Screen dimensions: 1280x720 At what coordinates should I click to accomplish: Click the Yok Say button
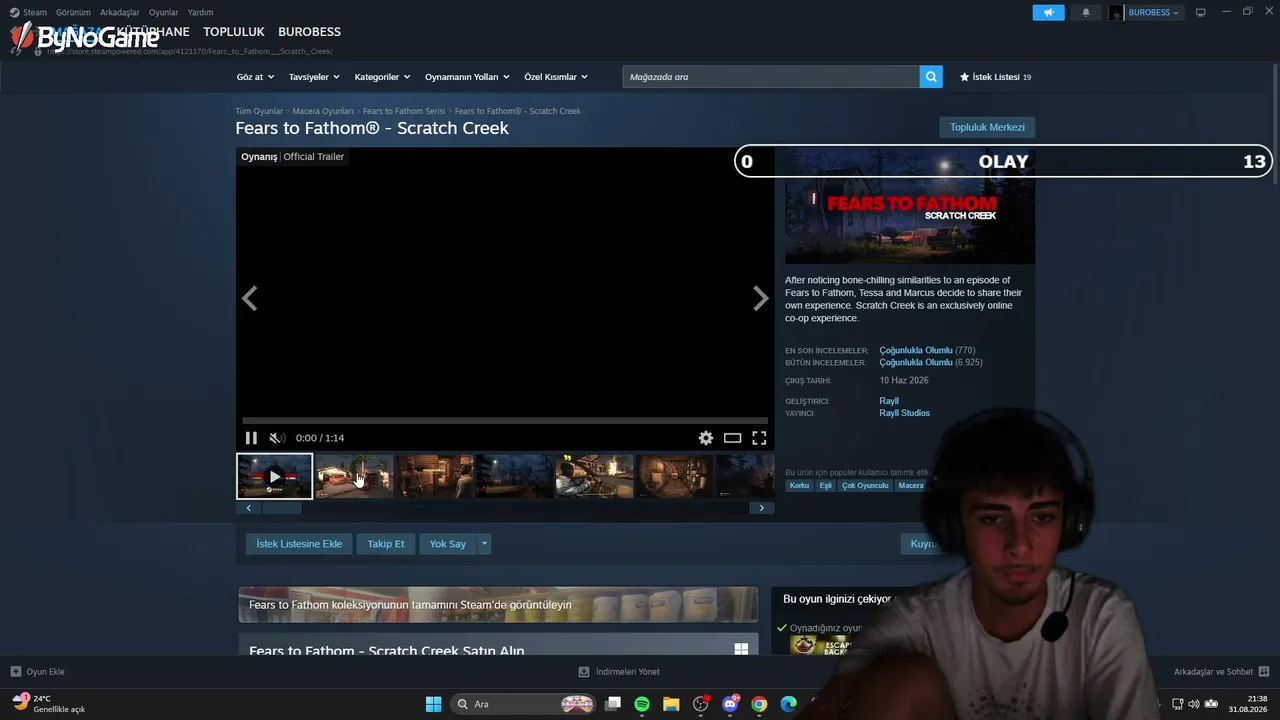click(448, 544)
